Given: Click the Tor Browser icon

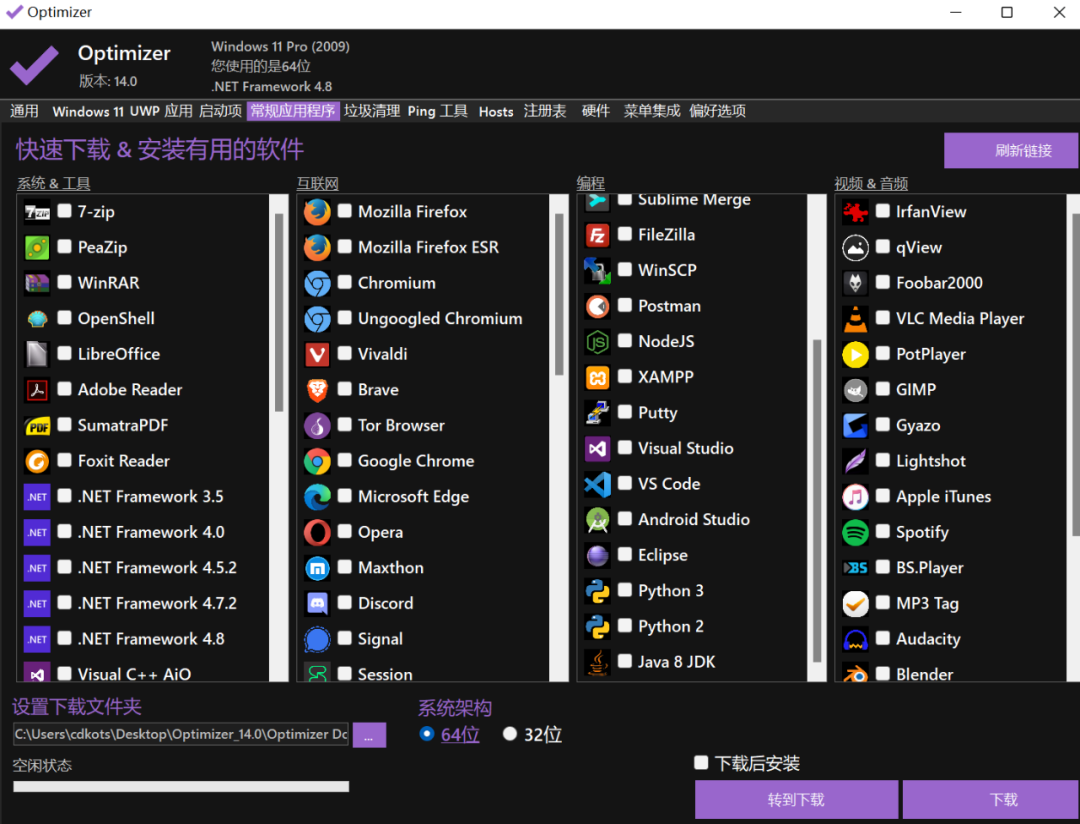Looking at the screenshot, I should [318, 426].
